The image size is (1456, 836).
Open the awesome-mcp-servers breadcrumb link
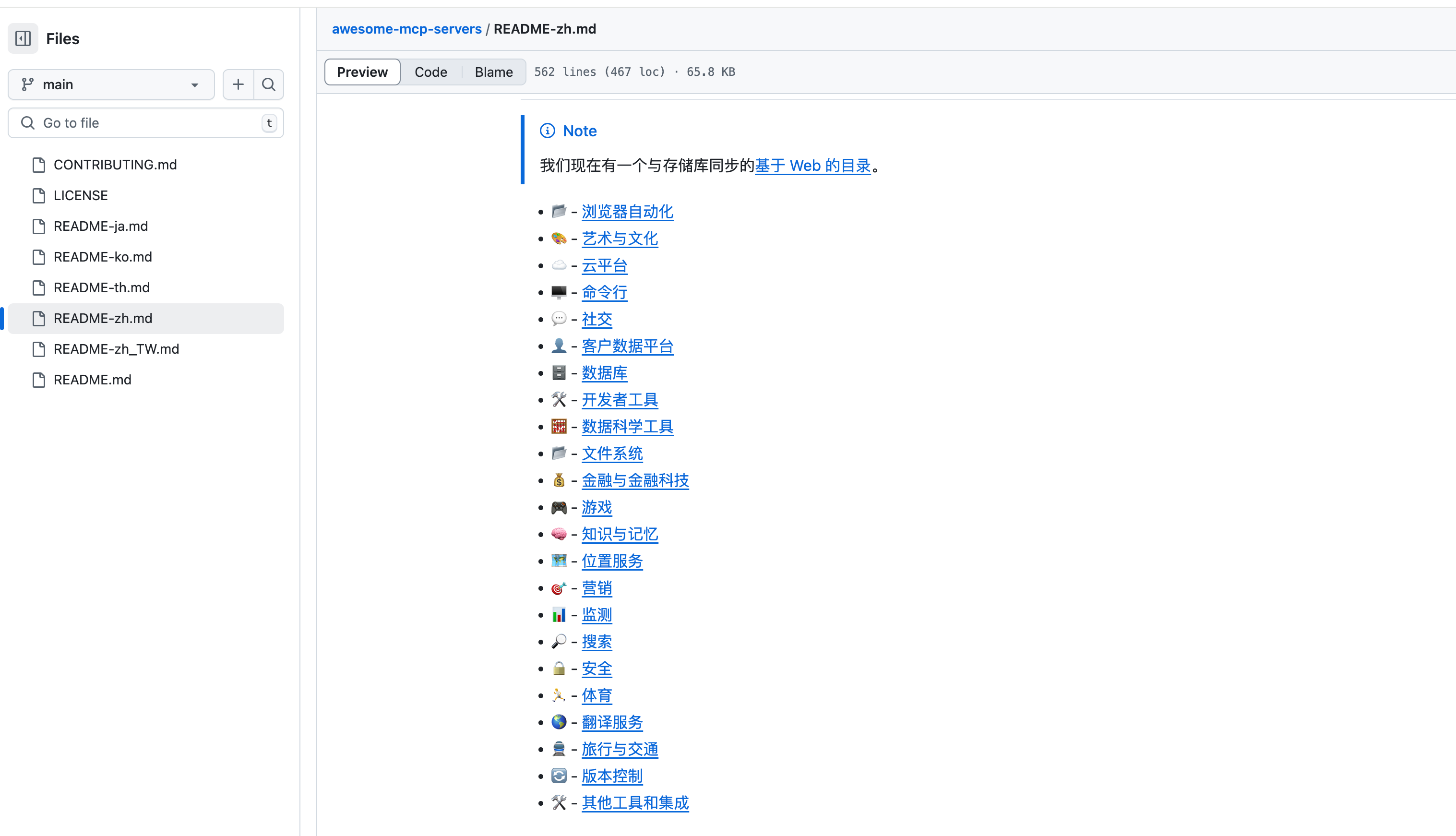coord(406,29)
